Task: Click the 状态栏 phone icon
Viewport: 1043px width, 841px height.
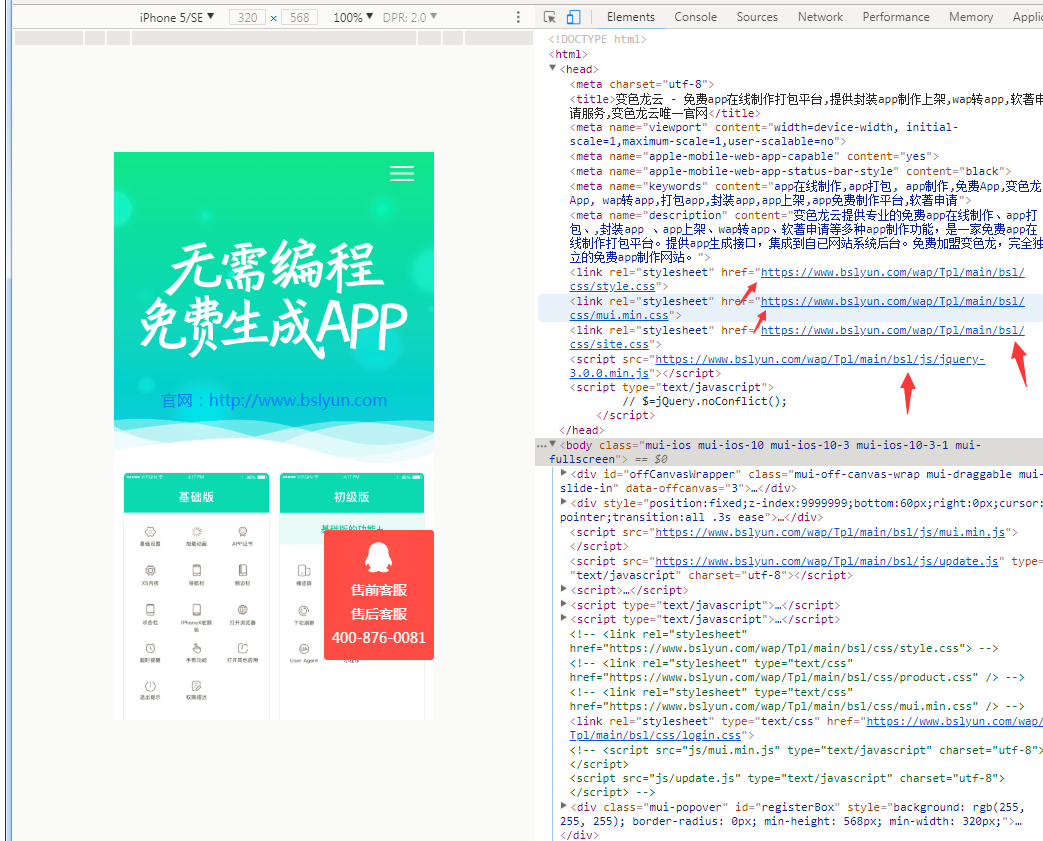Action: pyautogui.click(x=150, y=609)
